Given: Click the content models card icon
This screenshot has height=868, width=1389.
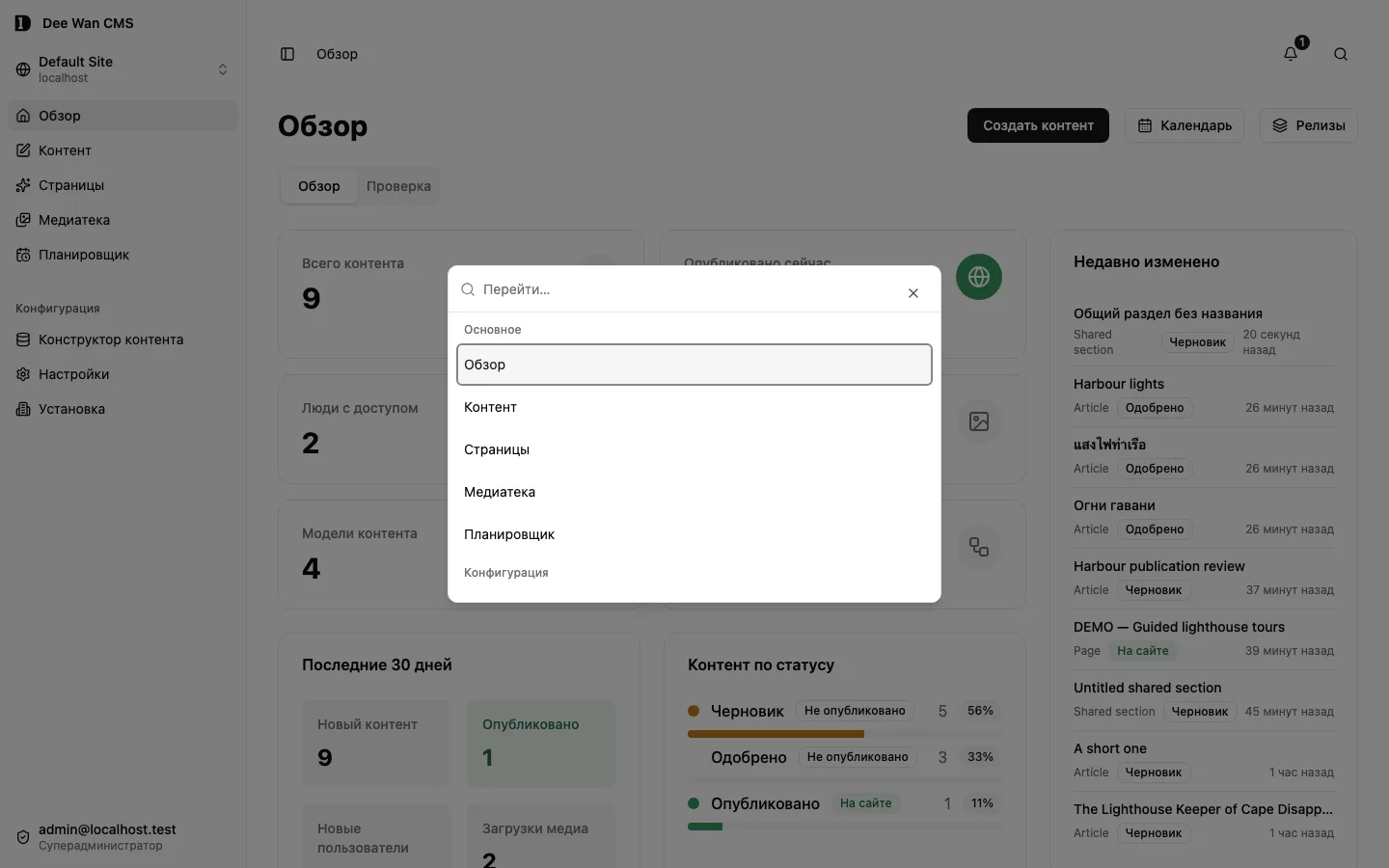Looking at the screenshot, I should (x=979, y=547).
